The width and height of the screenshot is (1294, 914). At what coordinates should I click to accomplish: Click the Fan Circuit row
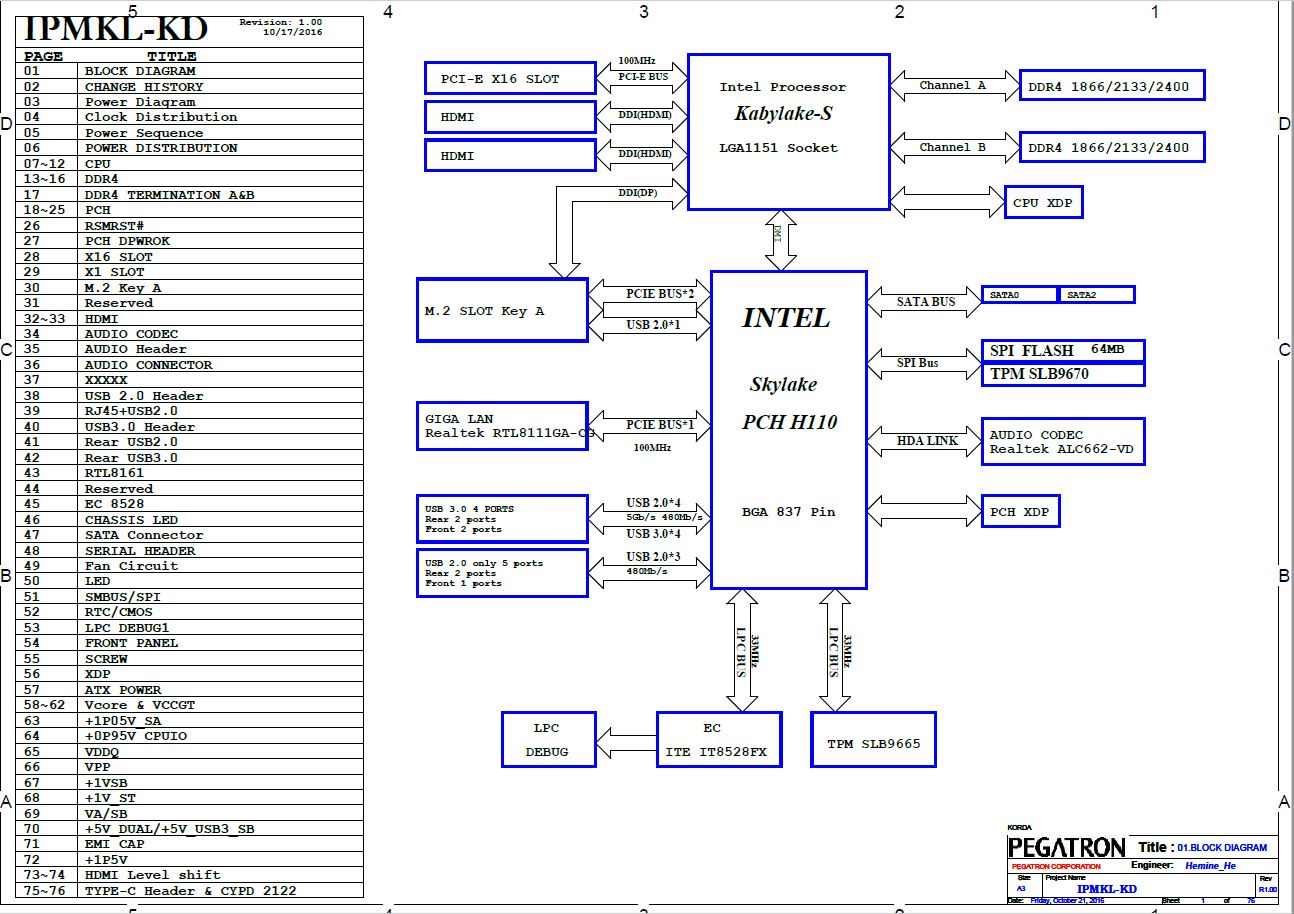click(189, 566)
